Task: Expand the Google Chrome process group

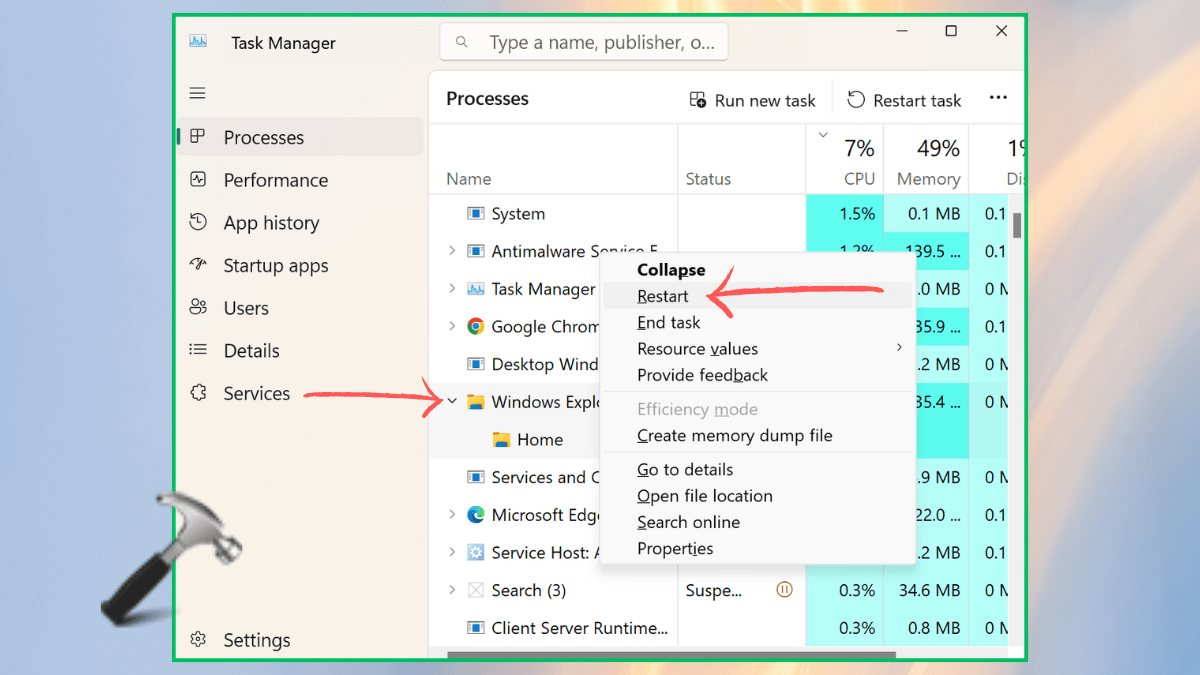Action: pos(453,326)
